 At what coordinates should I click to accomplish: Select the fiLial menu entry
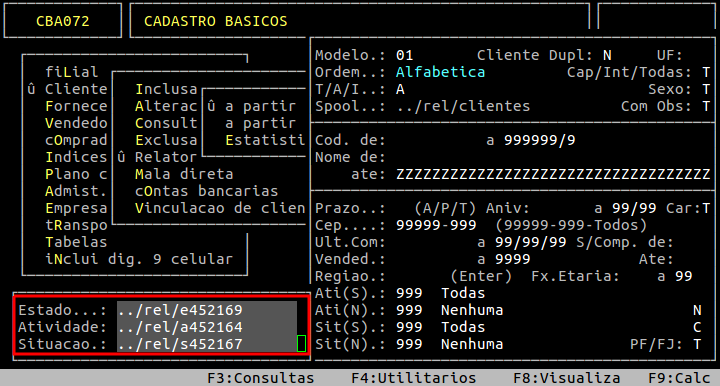[x=72, y=72]
